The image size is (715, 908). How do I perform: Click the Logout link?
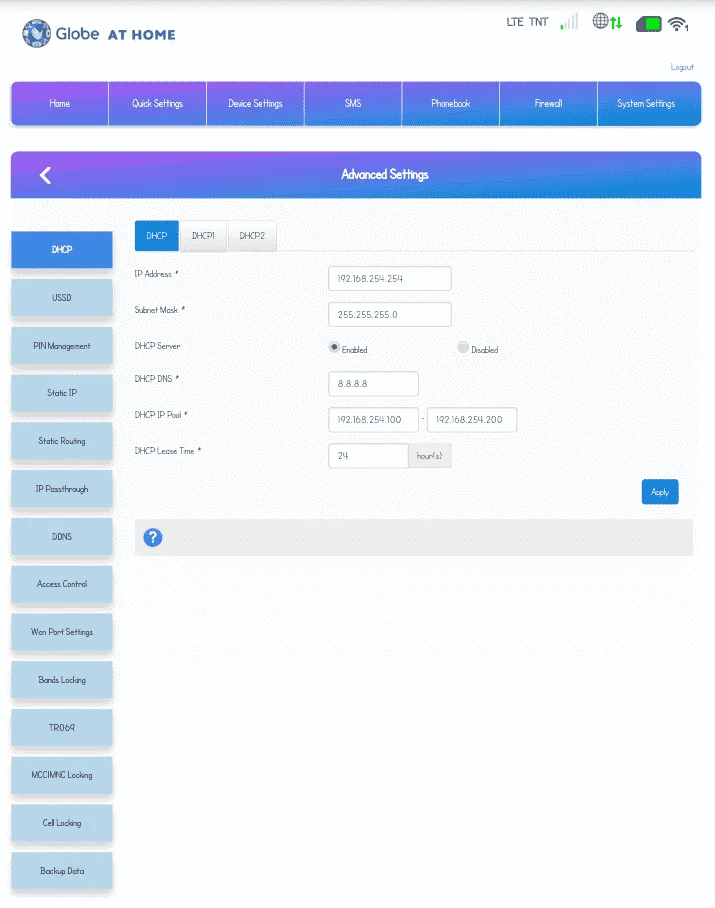pos(682,67)
